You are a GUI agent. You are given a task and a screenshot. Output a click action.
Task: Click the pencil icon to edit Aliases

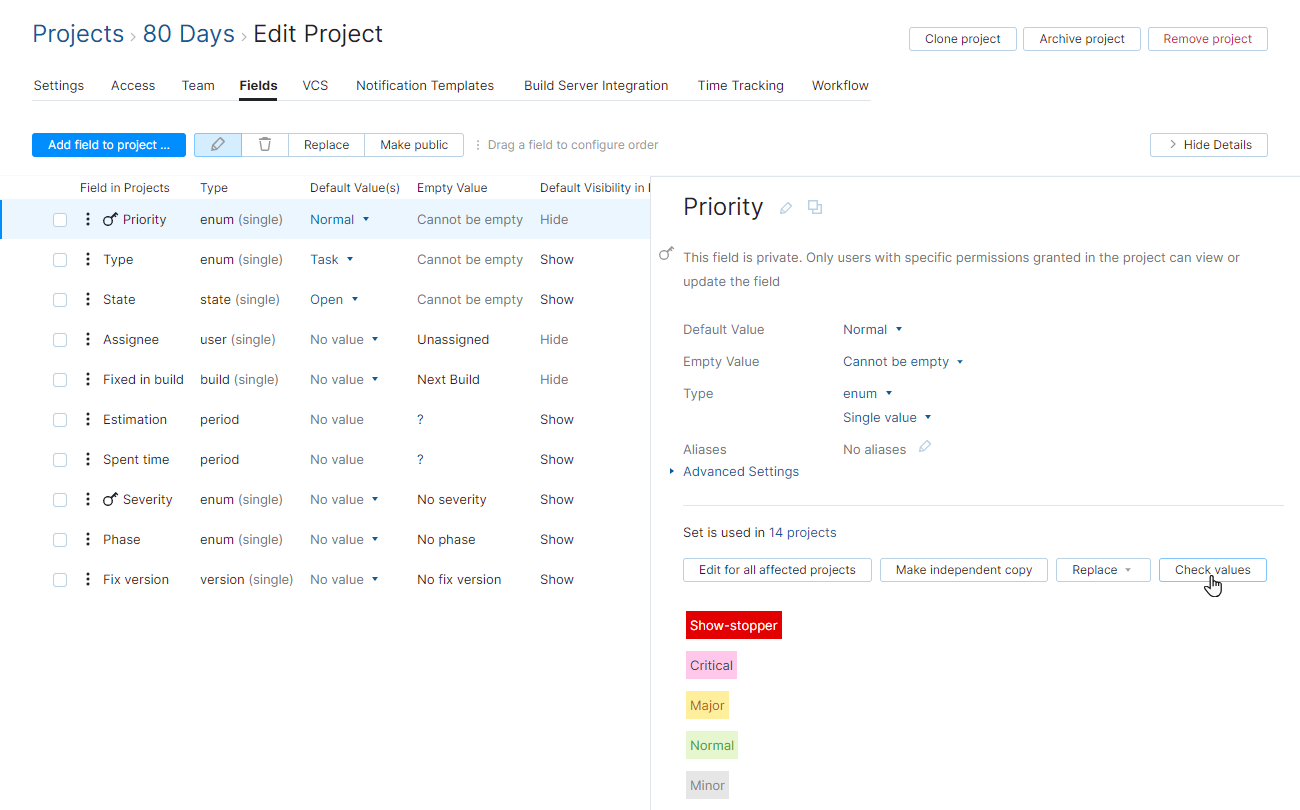pyautogui.click(x=923, y=449)
